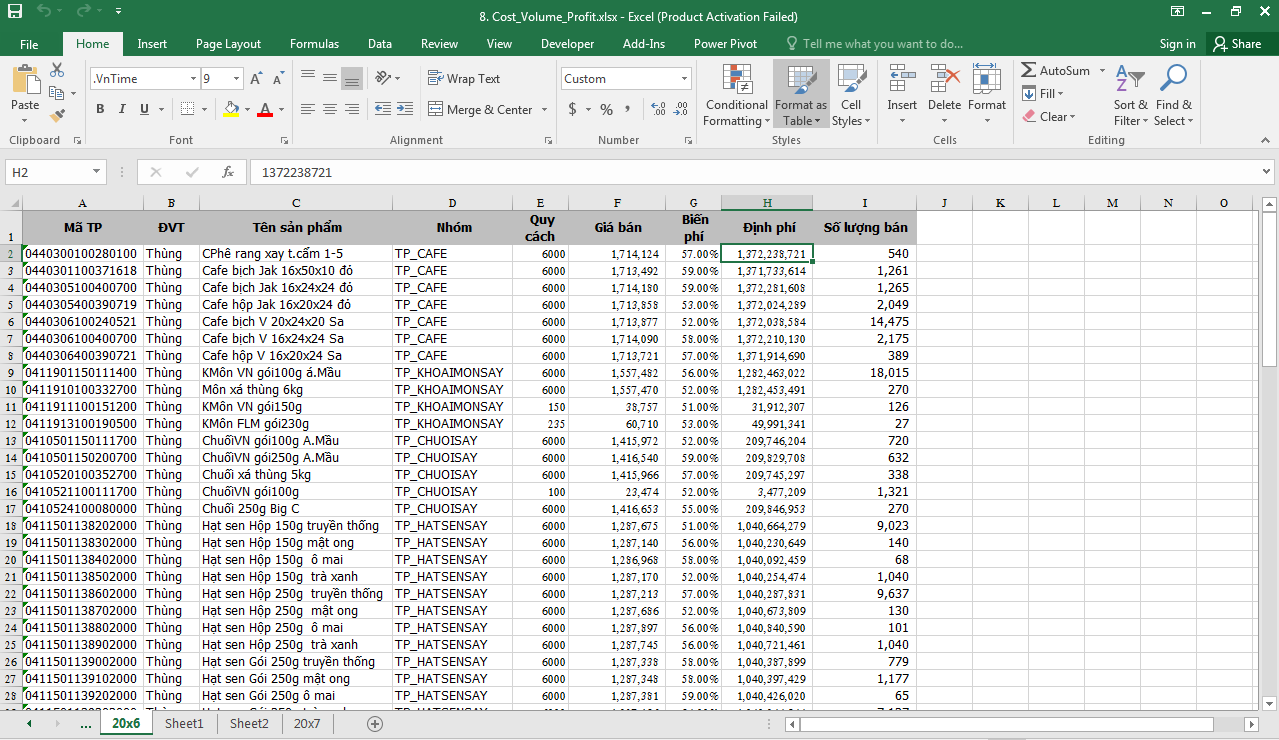1279x740 pixels.
Task: Open the 20x7 worksheet tab
Action: [x=307, y=723]
